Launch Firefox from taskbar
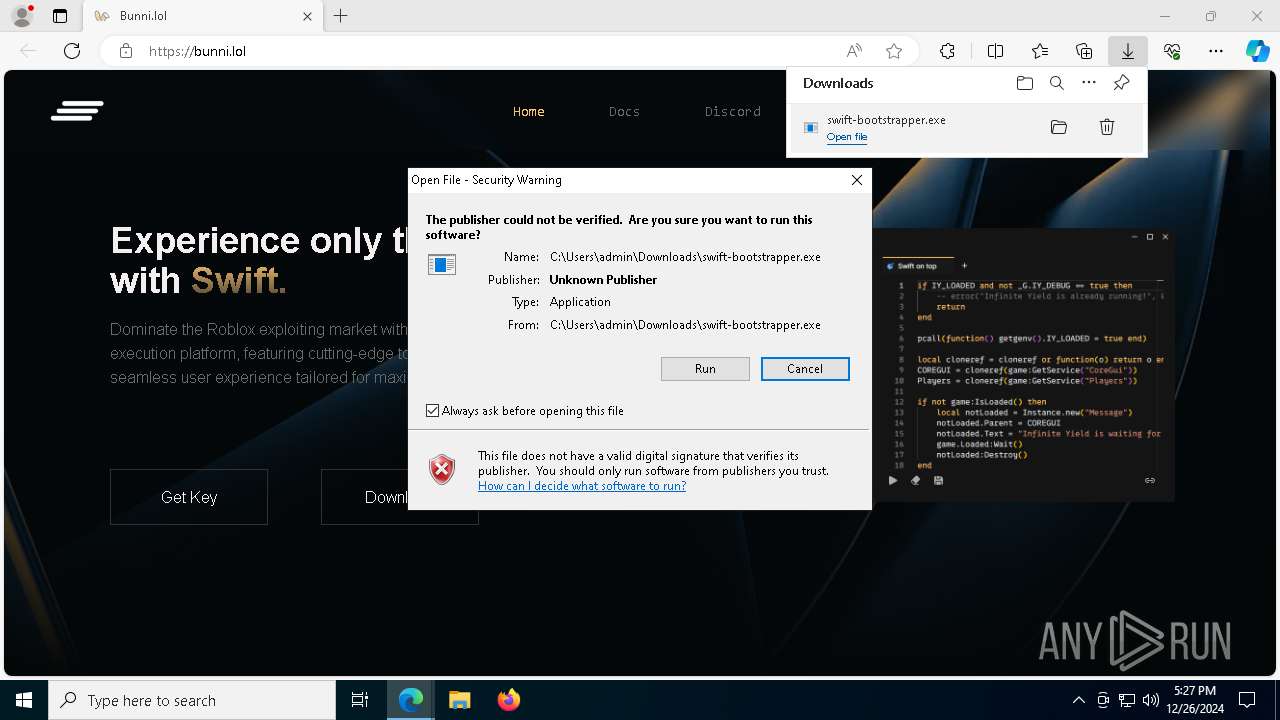 pos(509,700)
